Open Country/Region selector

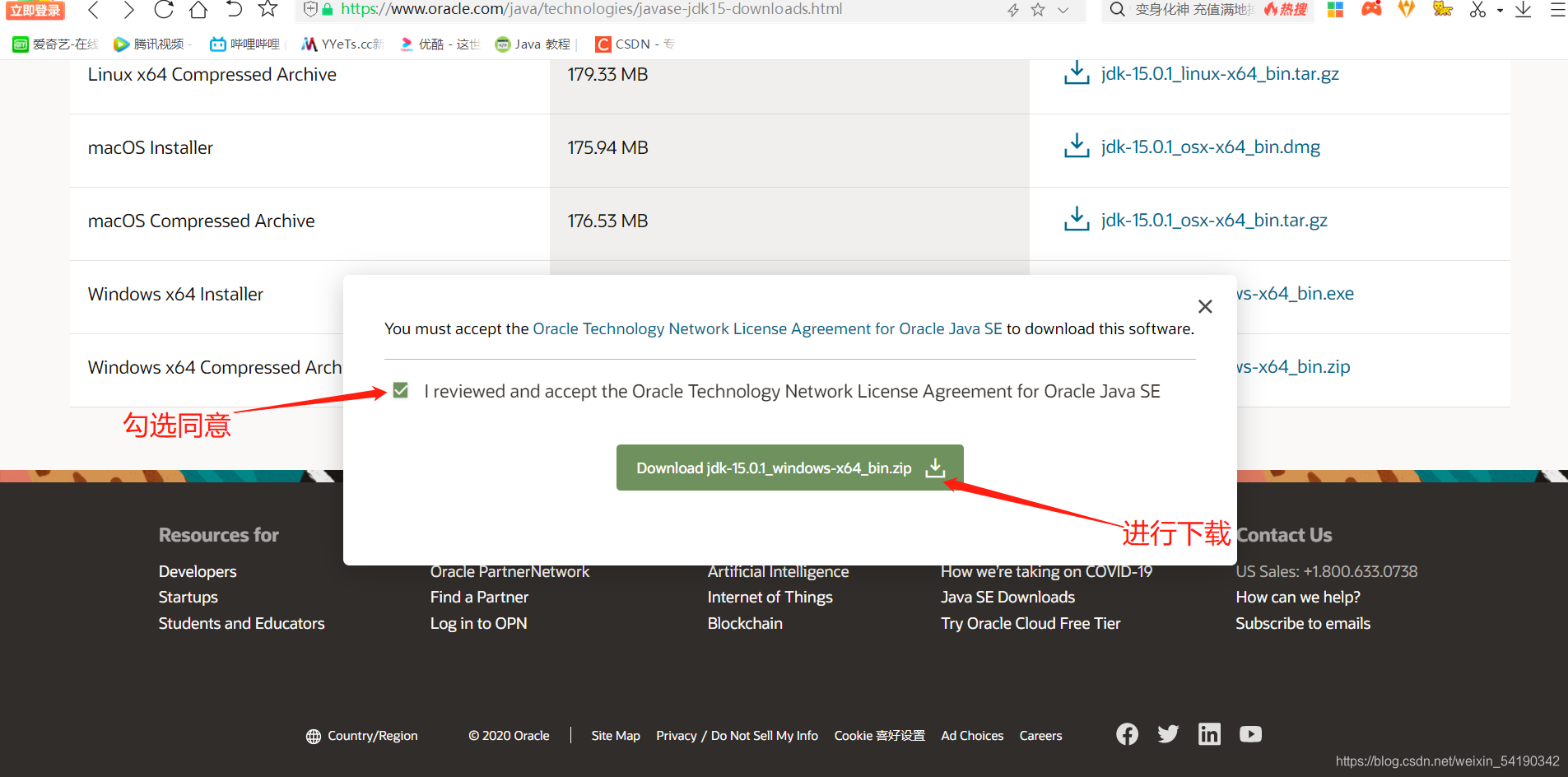pyautogui.click(x=362, y=736)
